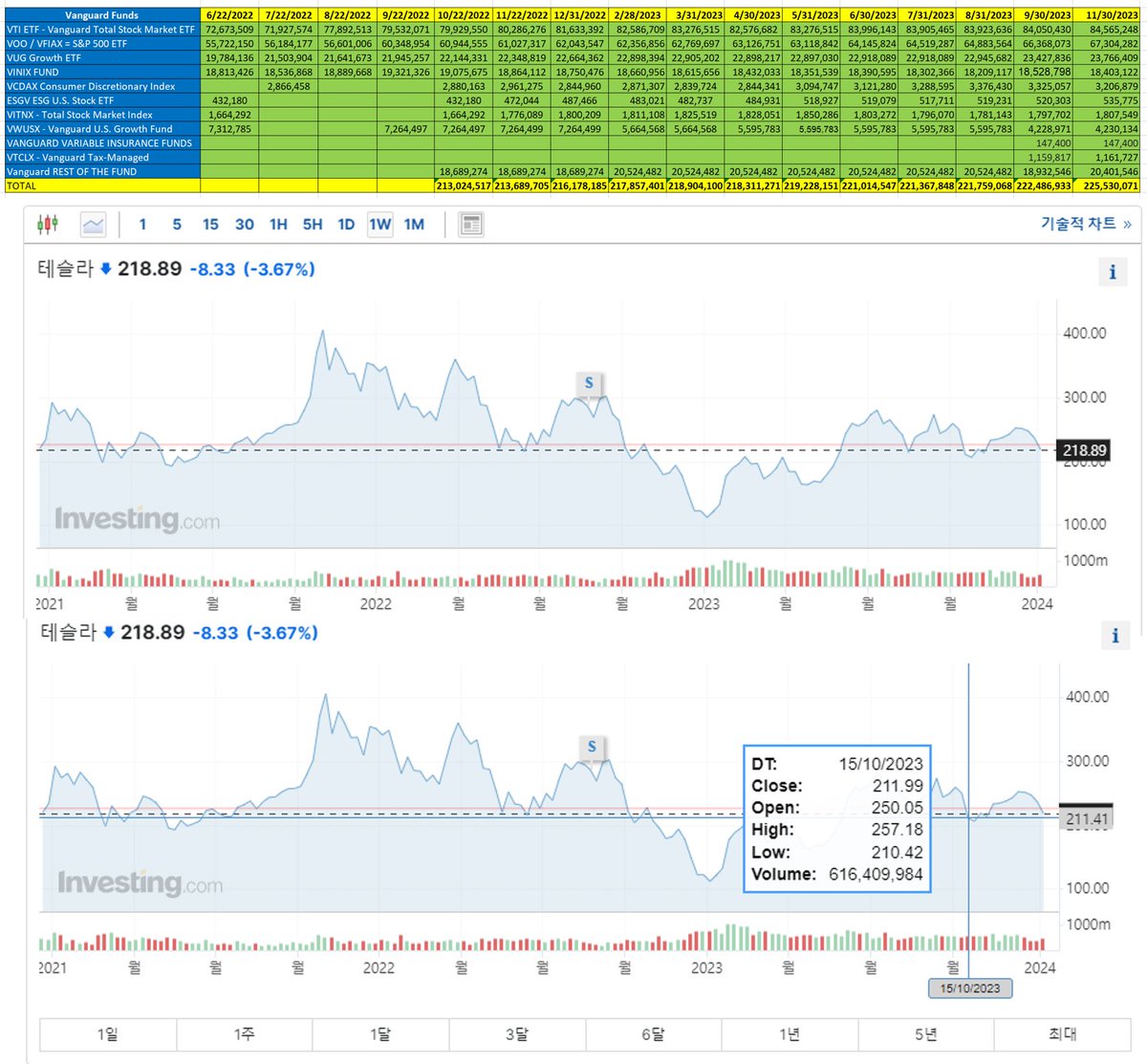Select the 1일 time range
This screenshot has width=1147, height=1064.
107,1033
